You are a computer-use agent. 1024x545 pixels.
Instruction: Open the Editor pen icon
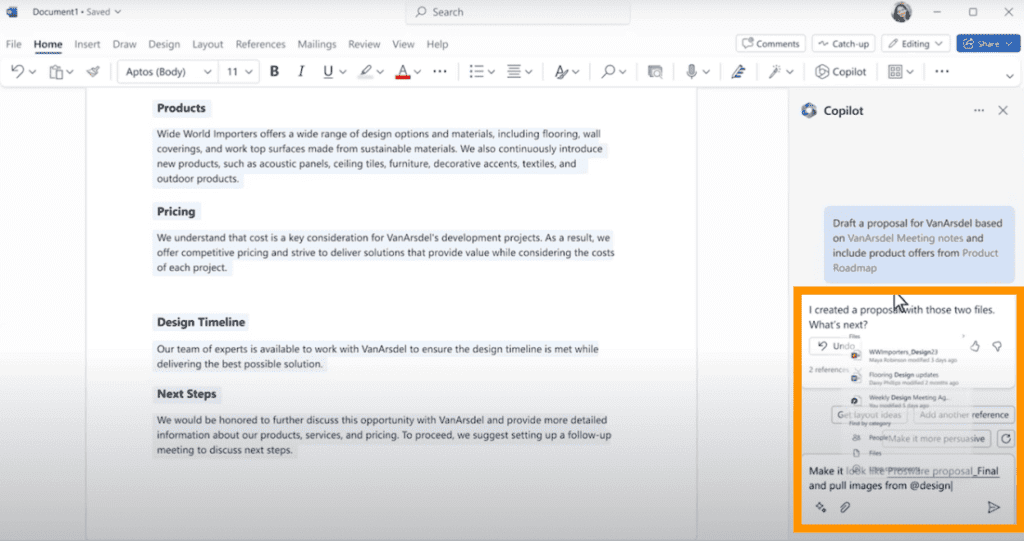point(739,72)
